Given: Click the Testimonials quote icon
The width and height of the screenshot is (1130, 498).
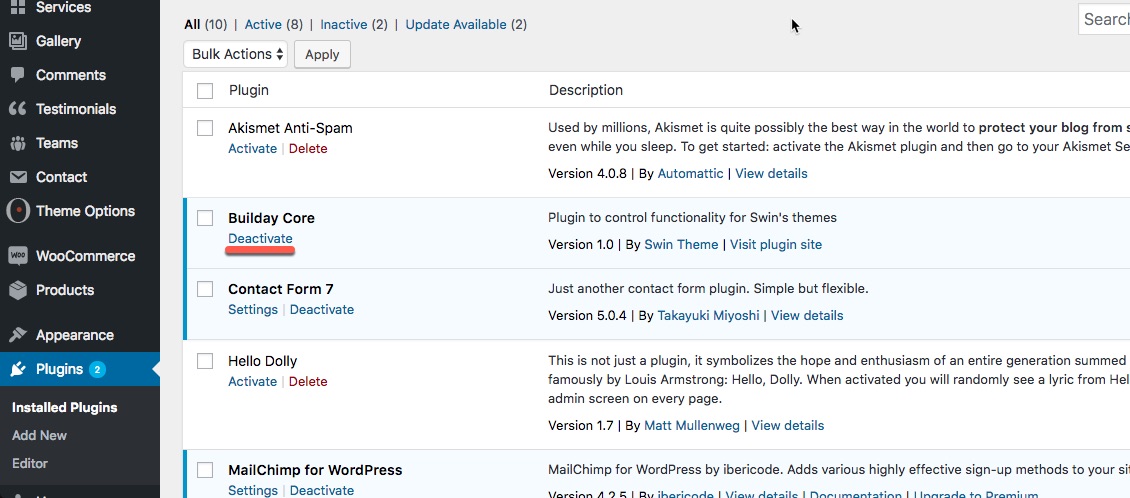Looking at the screenshot, I should 17,109.
